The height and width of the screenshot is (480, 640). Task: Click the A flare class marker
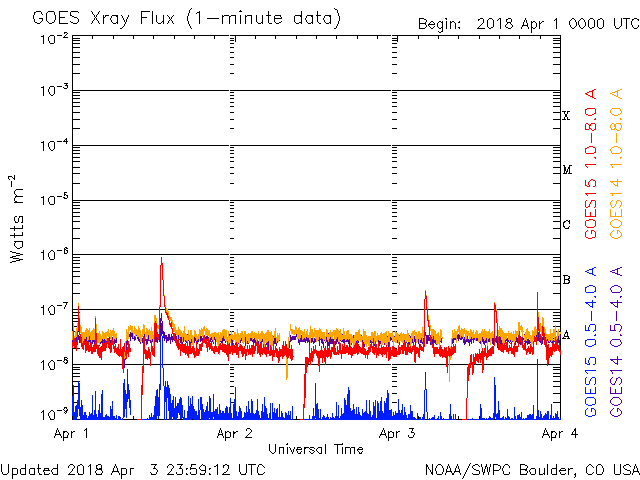(x=566, y=335)
